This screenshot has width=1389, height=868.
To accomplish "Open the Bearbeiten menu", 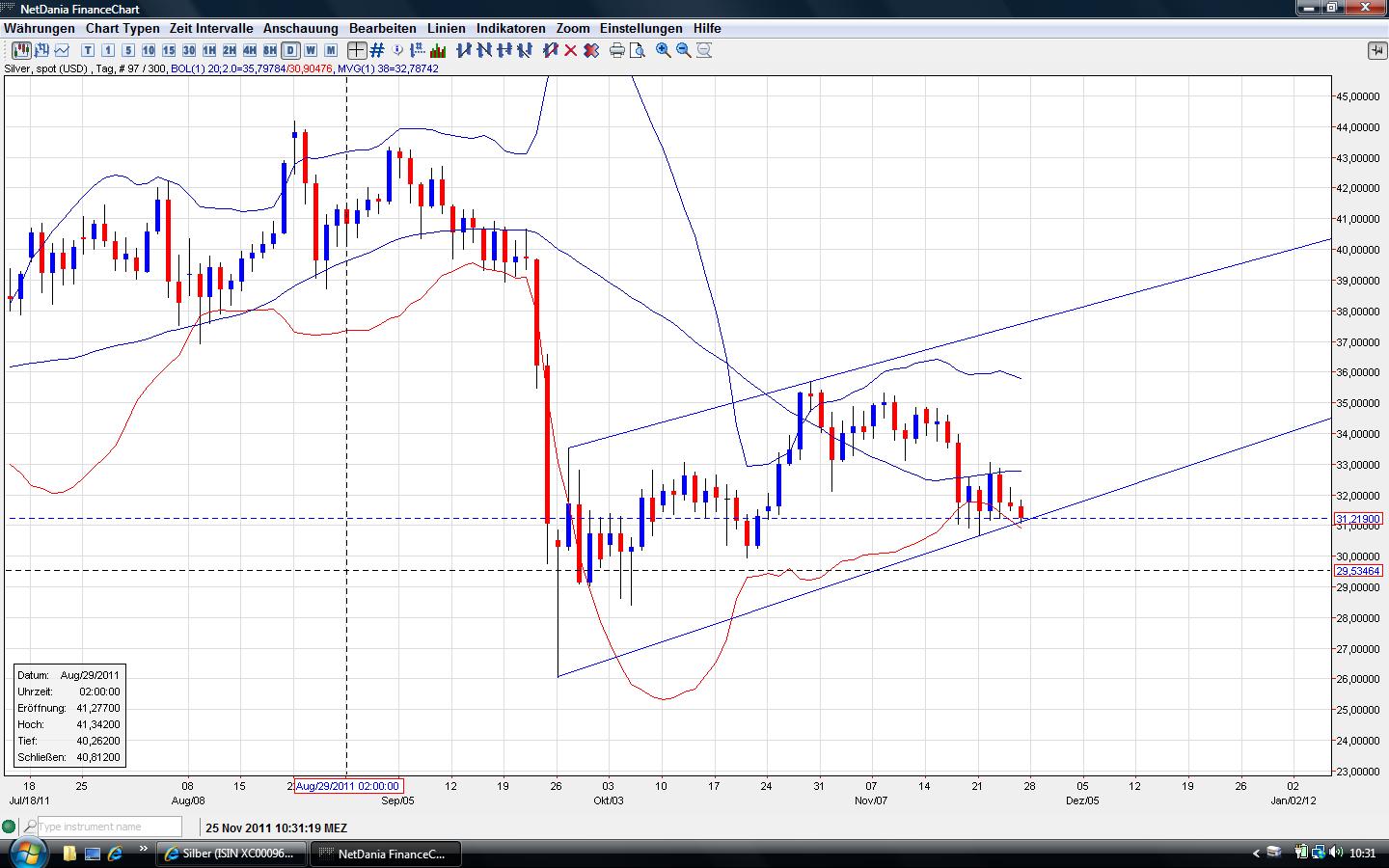I will pyautogui.click(x=383, y=29).
